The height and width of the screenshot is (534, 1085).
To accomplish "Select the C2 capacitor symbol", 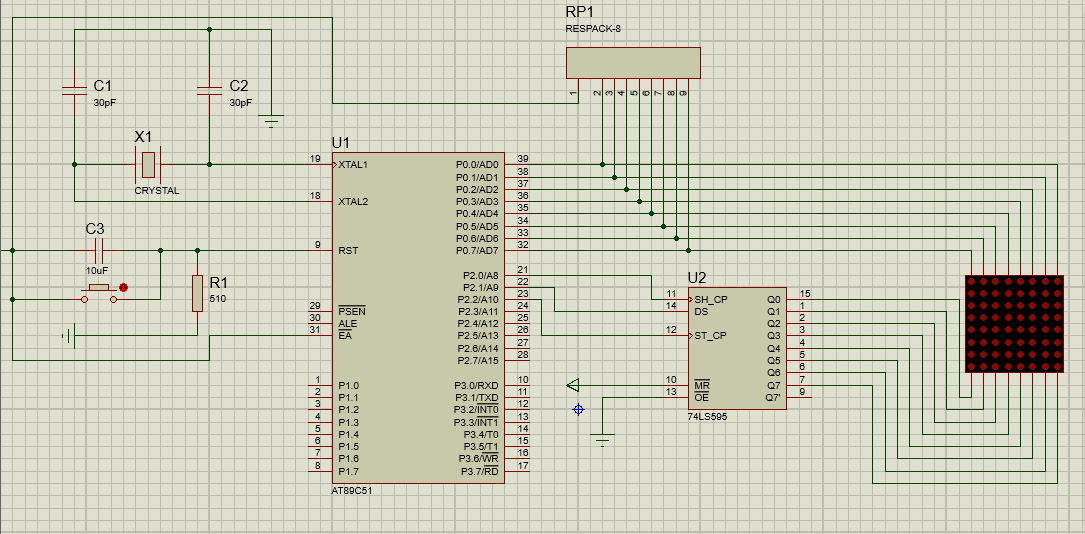I will (x=210, y=91).
